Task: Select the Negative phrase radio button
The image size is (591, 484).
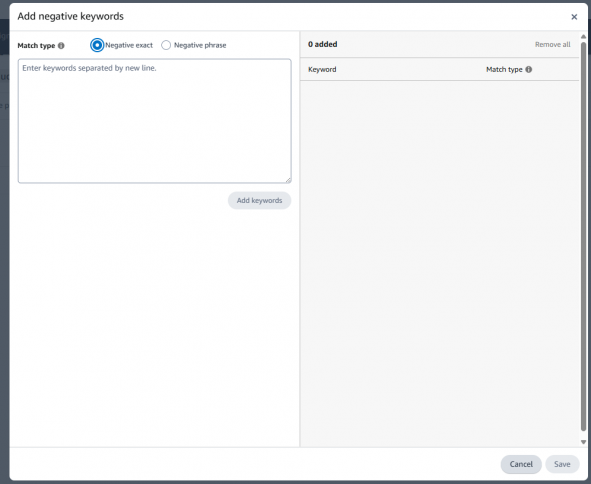Action: (x=166, y=45)
